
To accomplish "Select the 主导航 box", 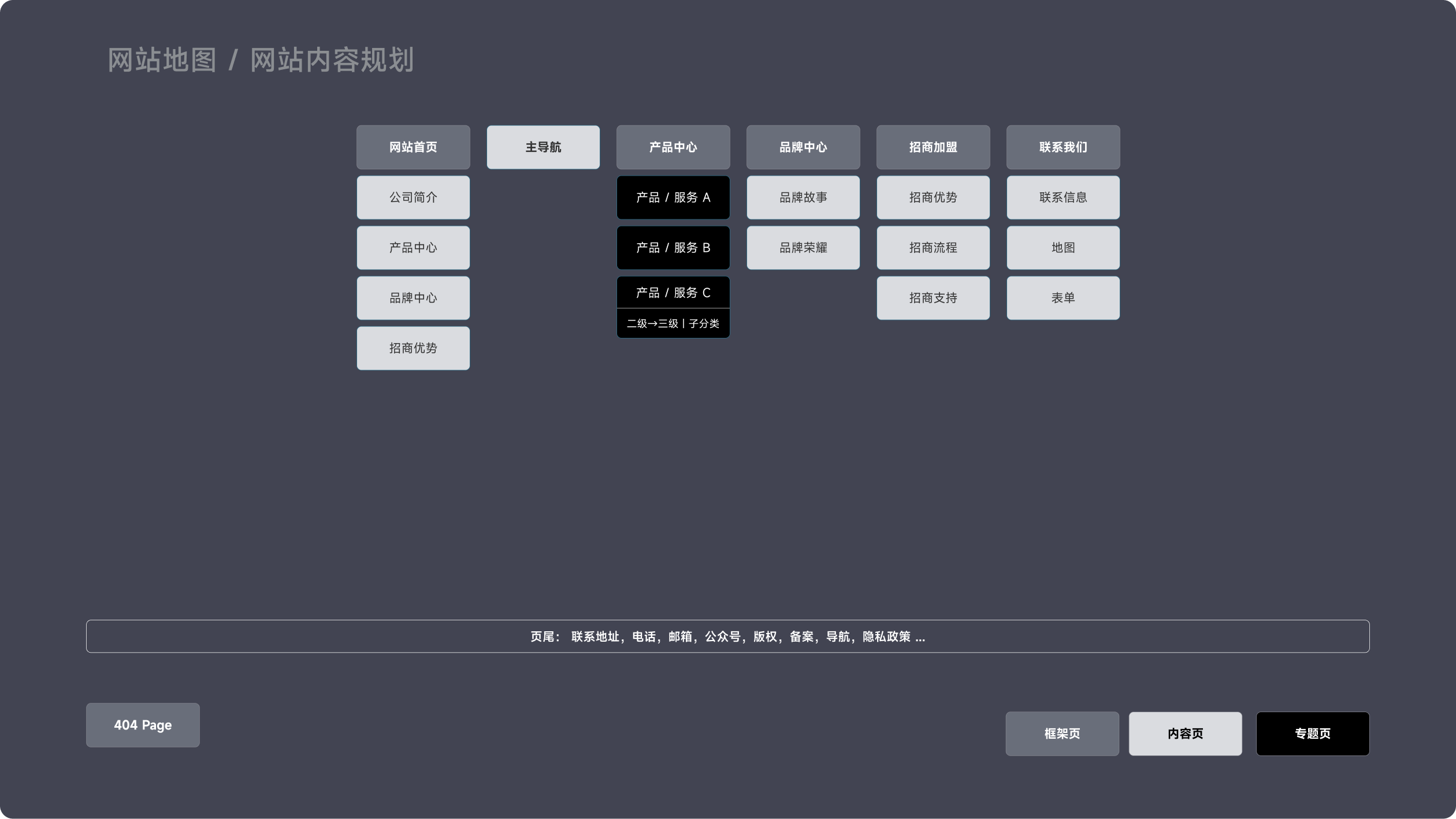I will tap(543, 147).
